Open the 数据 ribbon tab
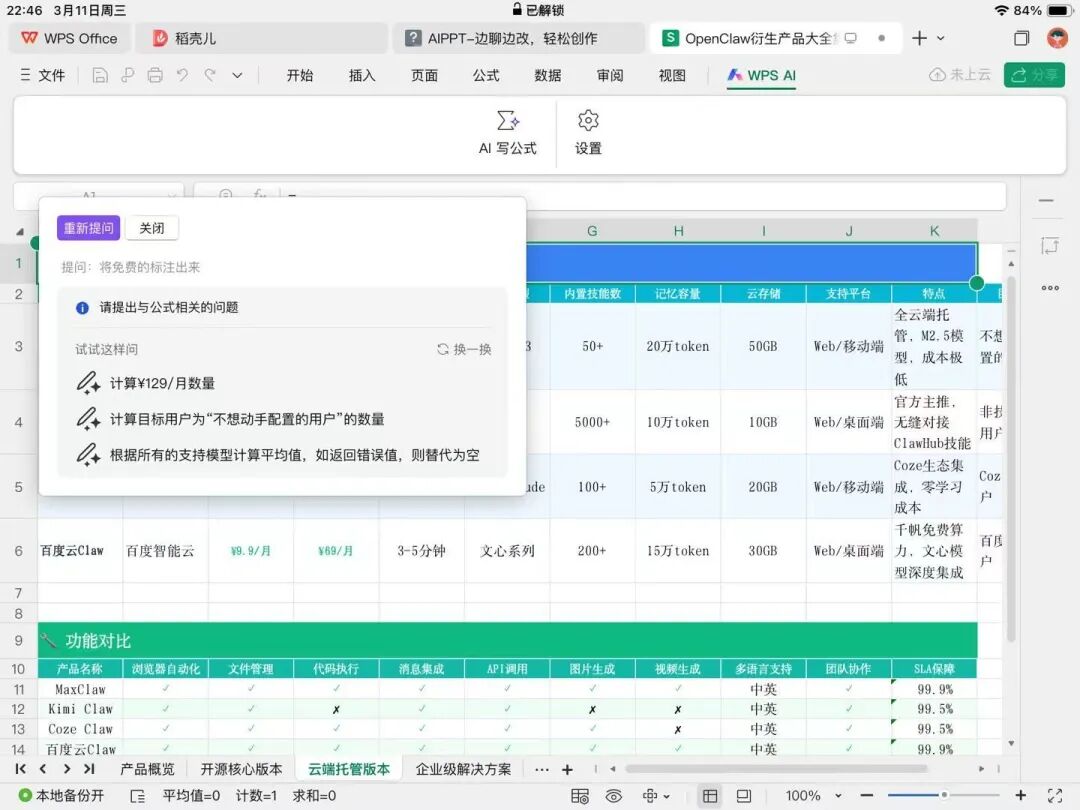 548,75
